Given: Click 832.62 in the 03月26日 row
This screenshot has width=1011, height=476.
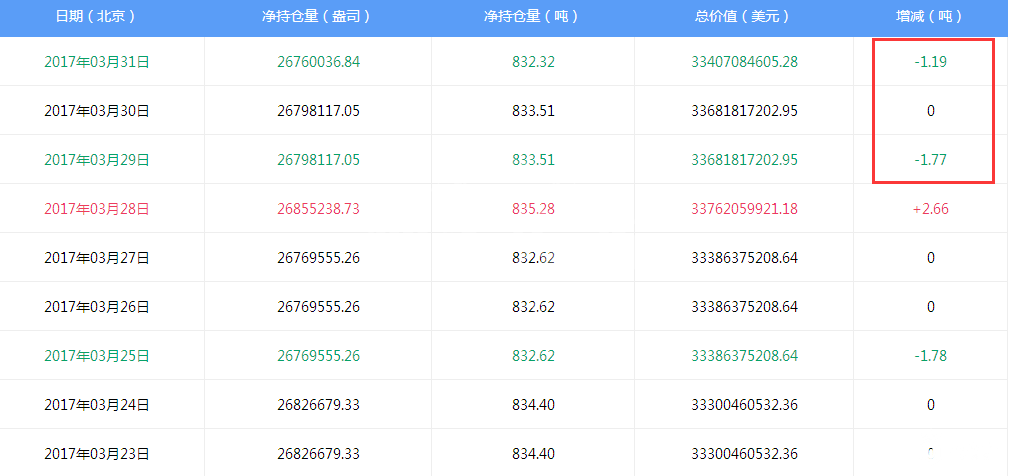Looking at the screenshot, I should (533, 307).
